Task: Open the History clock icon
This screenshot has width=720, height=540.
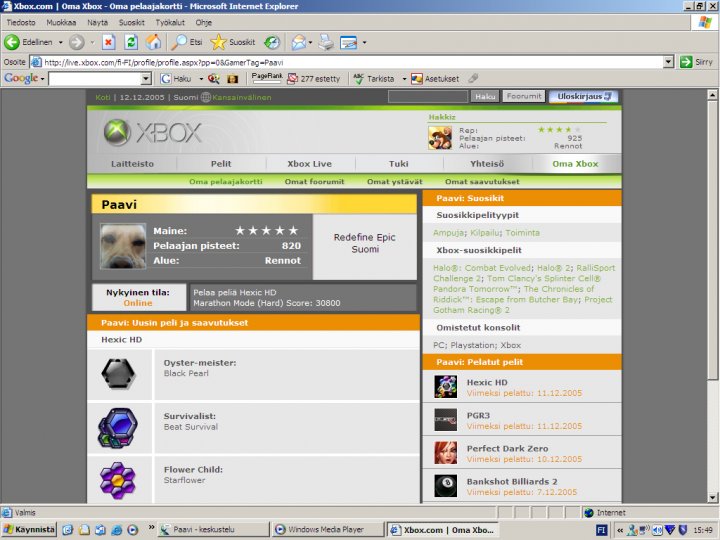Action: tap(272, 42)
